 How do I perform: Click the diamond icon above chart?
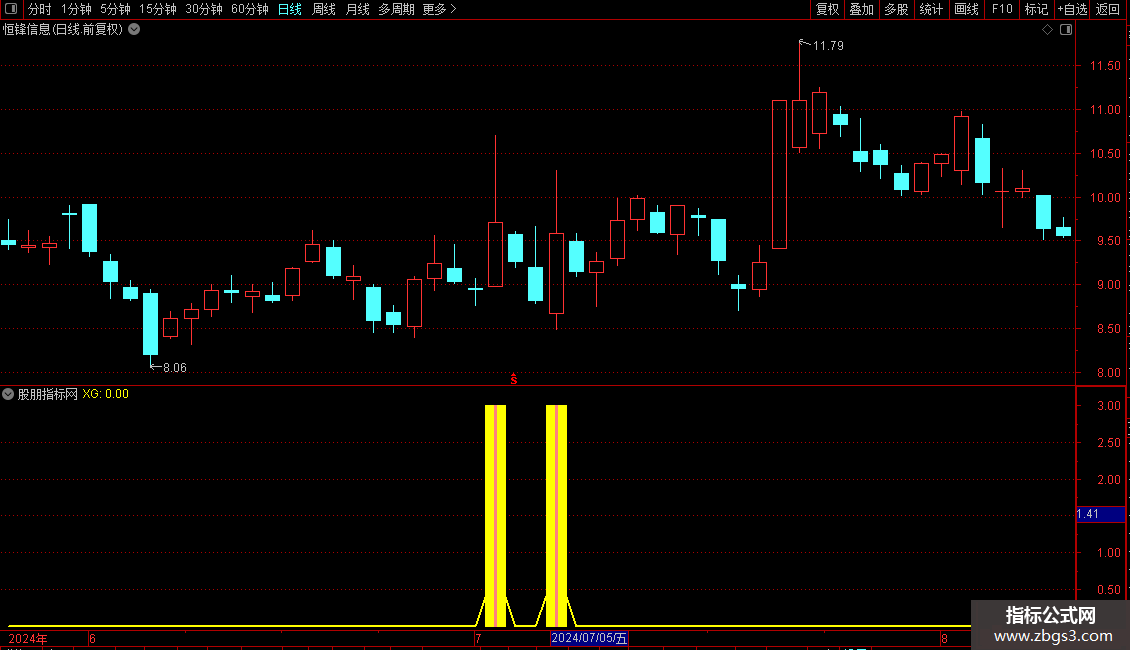tap(1048, 30)
